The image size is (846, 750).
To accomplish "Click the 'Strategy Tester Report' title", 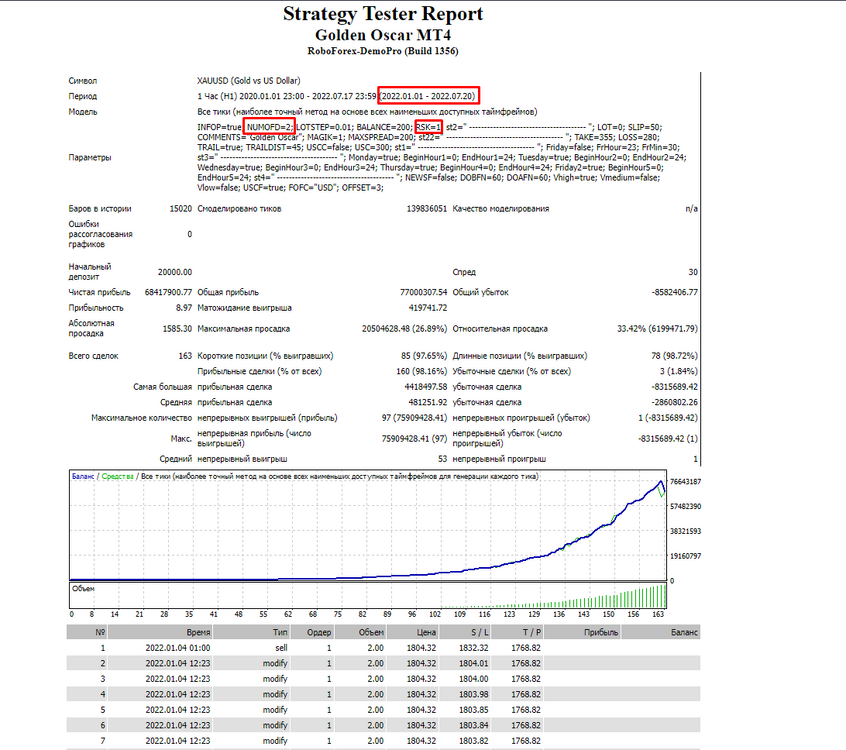I will coord(383,13).
